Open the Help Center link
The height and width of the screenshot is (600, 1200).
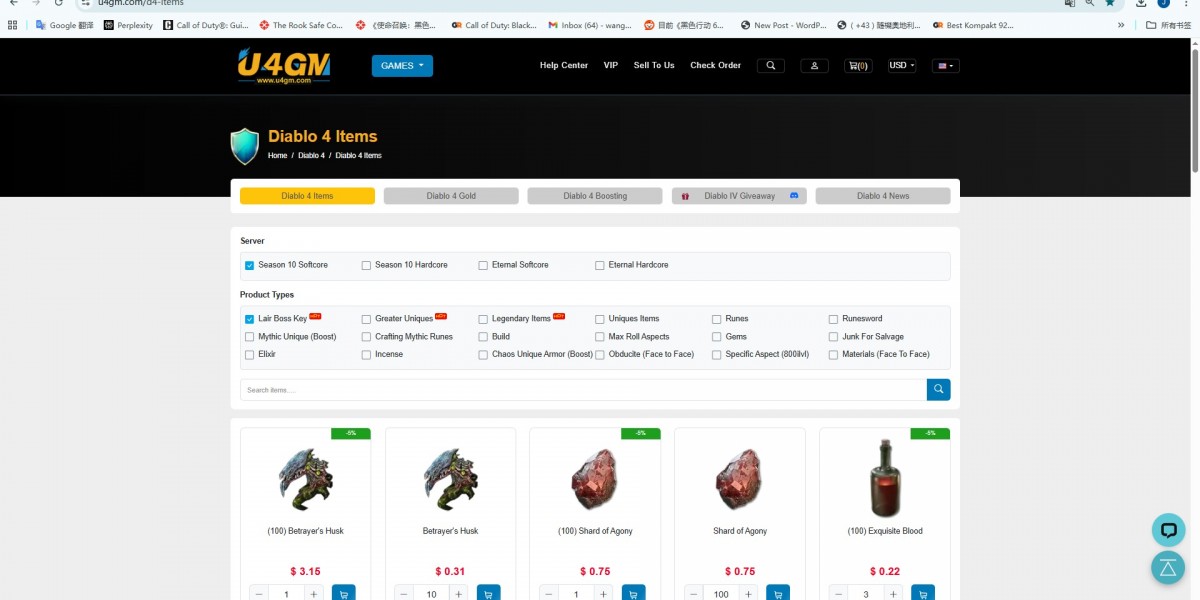pyautogui.click(x=564, y=66)
